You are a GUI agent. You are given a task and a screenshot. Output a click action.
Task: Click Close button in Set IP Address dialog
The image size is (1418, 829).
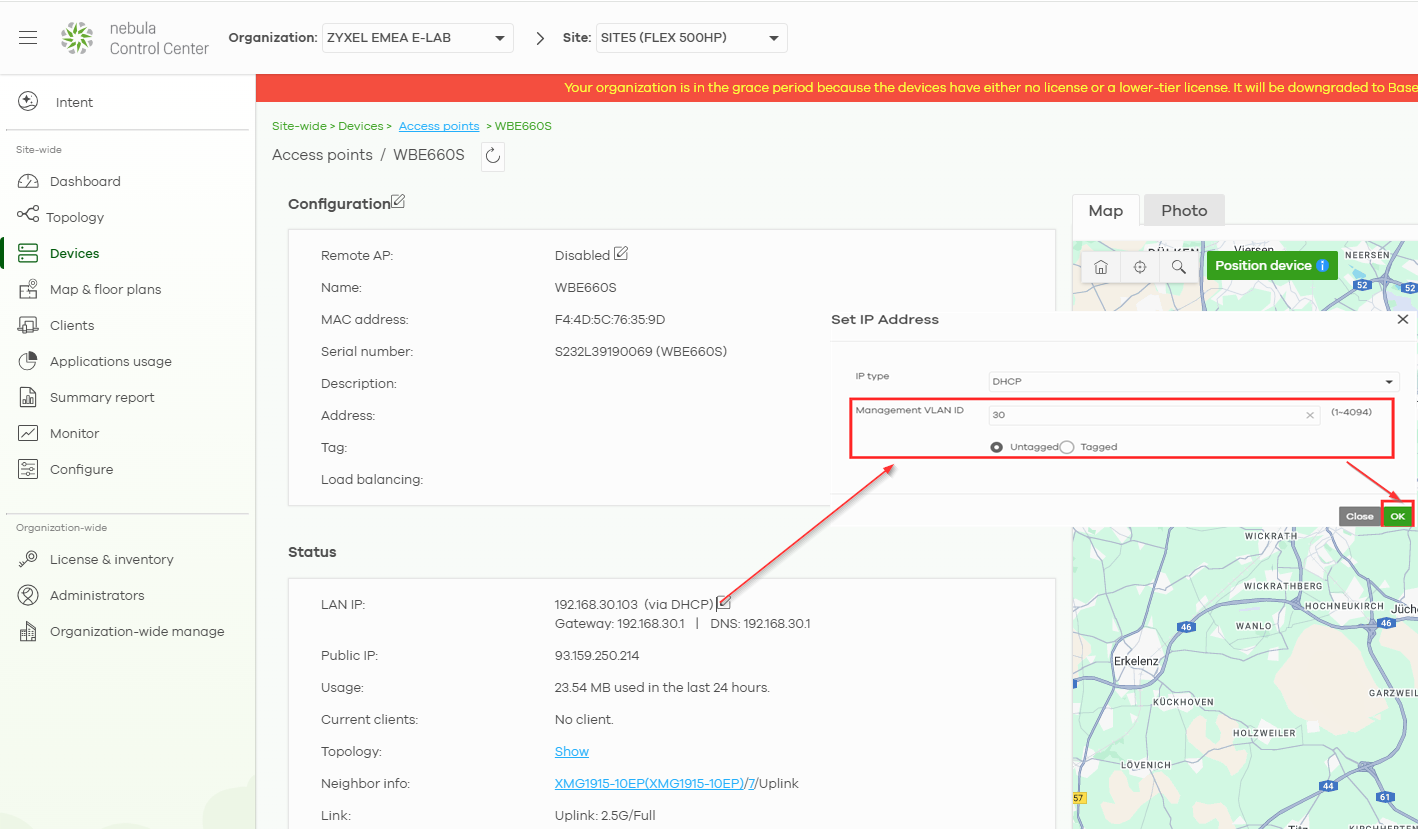point(1360,516)
